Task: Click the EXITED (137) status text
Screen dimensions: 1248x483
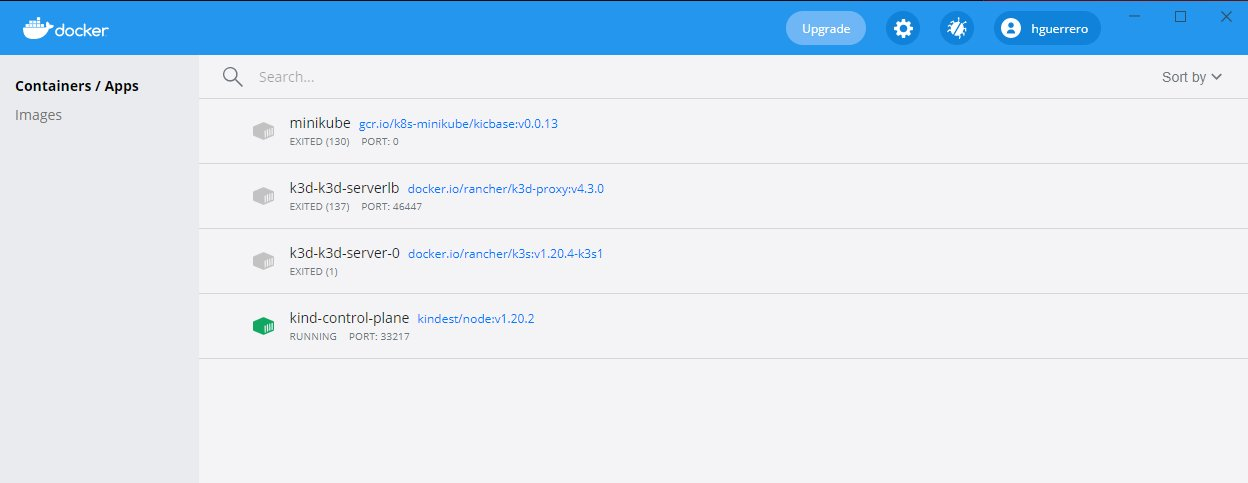Action: 319,206
